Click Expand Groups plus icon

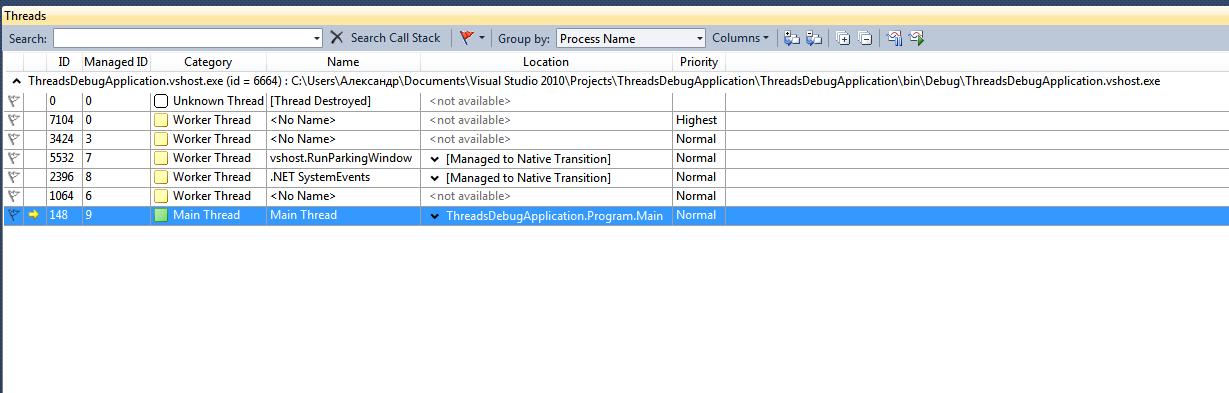(843, 38)
